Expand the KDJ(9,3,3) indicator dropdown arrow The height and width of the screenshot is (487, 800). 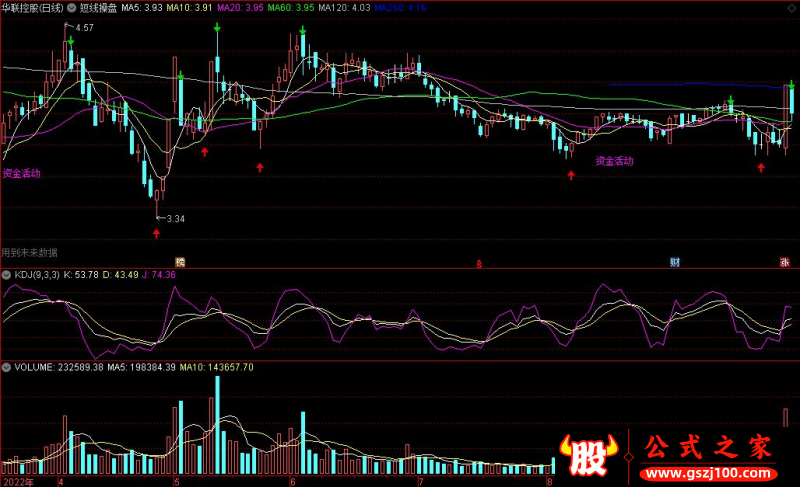[6, 275]
